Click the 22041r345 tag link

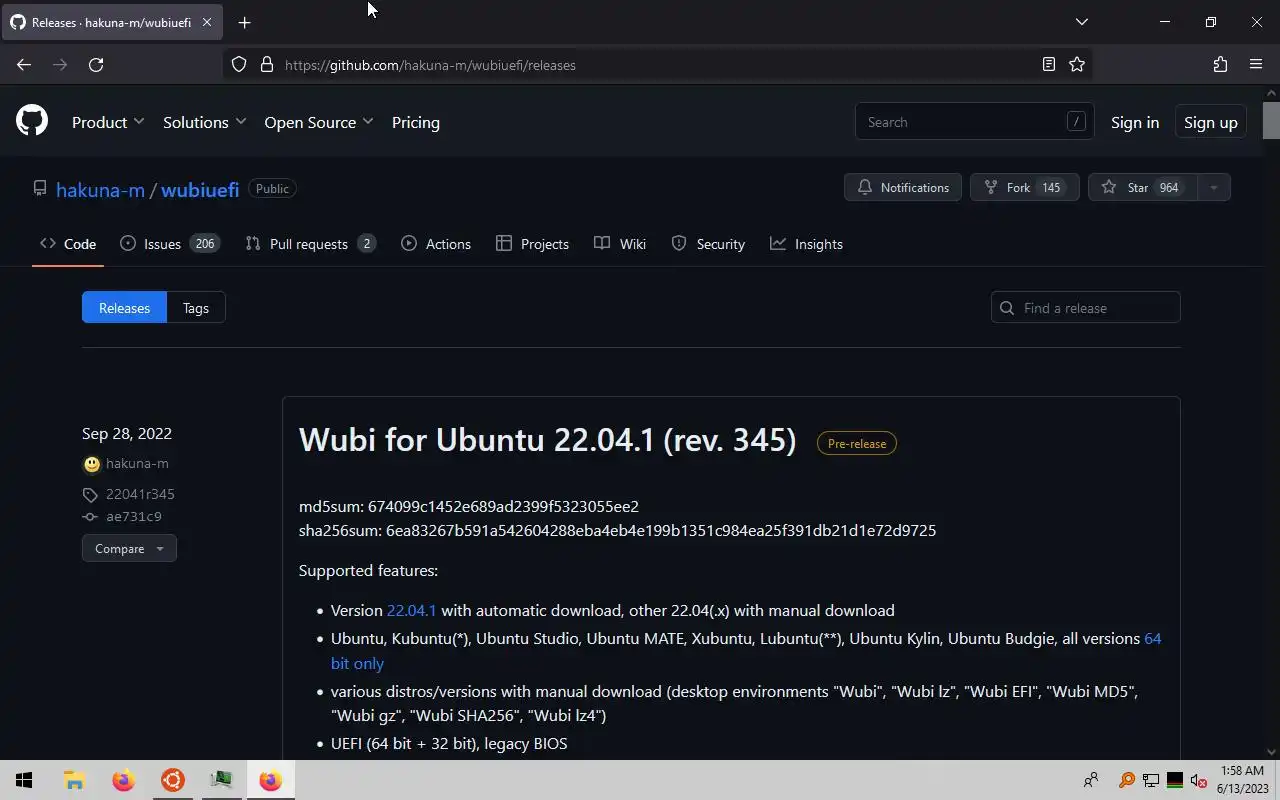click(x=140, y=494)
